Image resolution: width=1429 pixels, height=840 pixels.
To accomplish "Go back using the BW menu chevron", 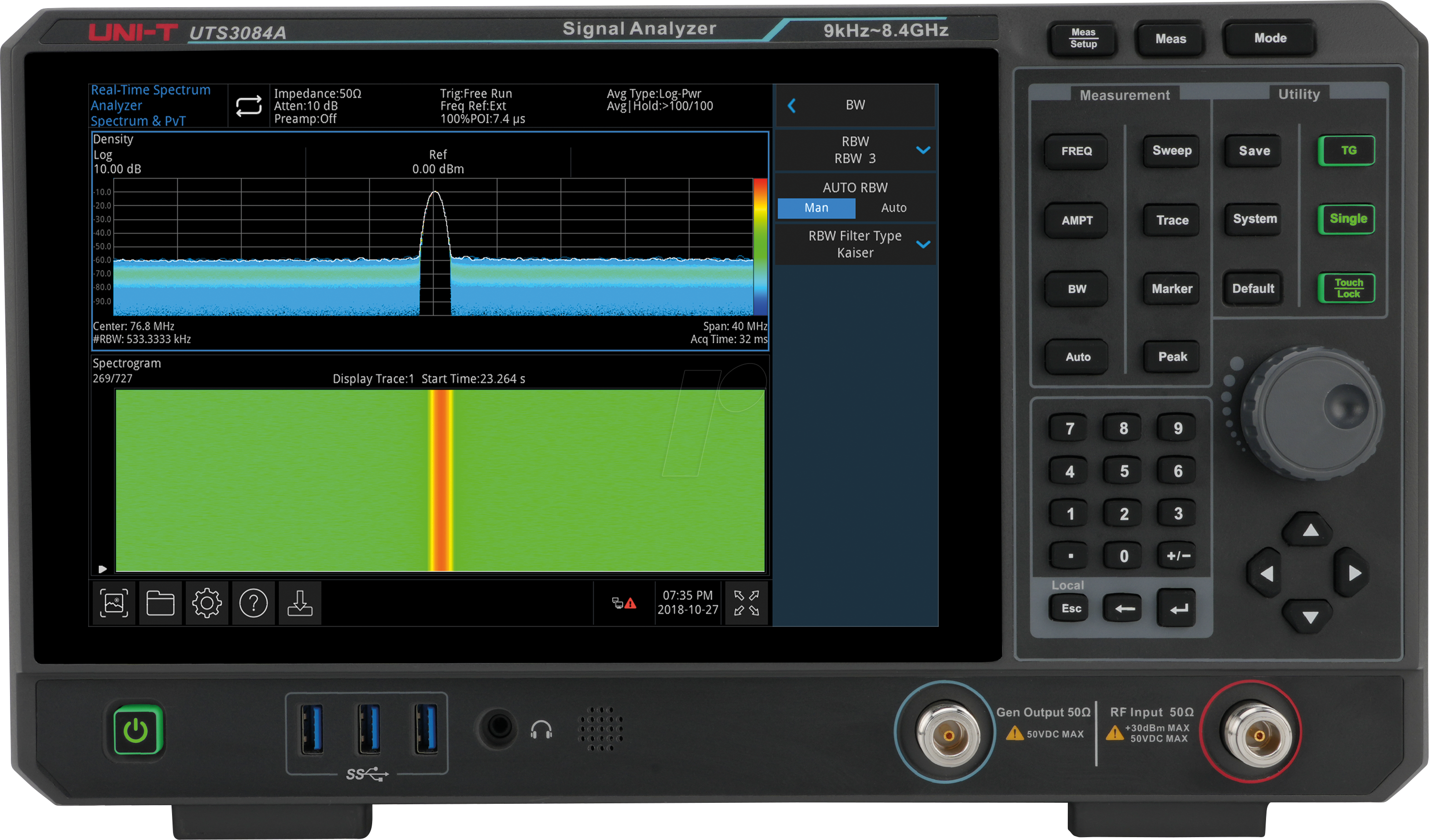I will point(792,105).
